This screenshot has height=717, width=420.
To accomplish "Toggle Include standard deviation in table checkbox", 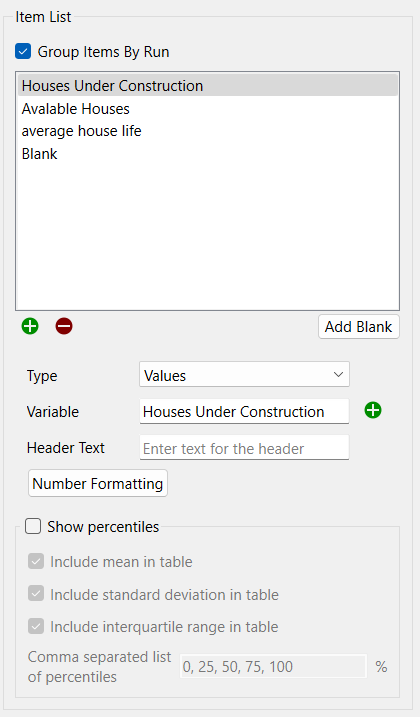I will 36,594.
